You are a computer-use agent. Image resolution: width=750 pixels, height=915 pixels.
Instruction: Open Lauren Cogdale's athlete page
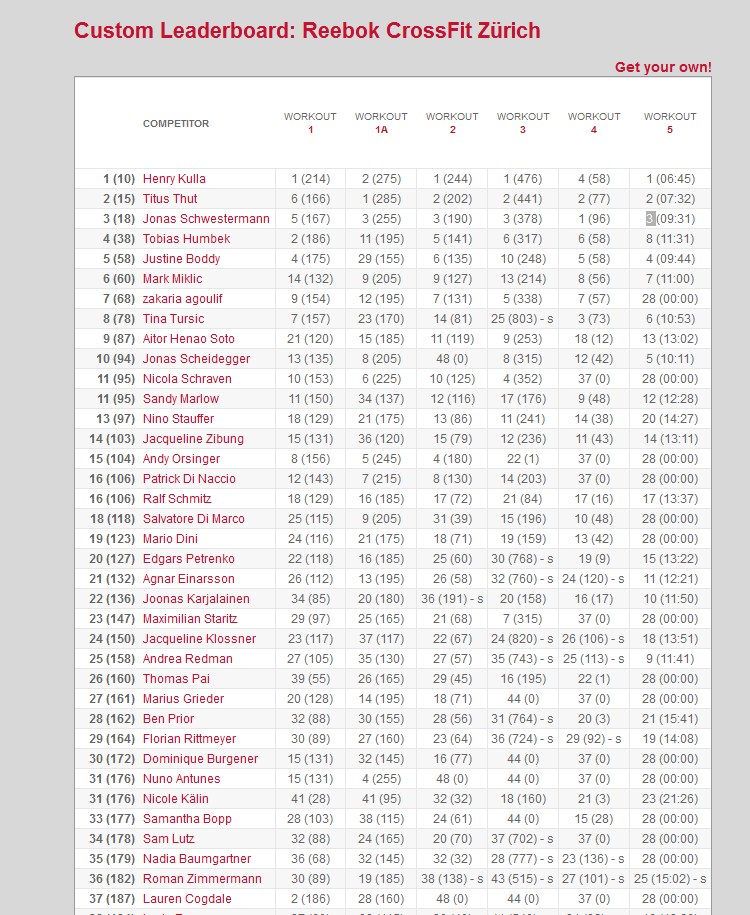(x=187, y=899)
